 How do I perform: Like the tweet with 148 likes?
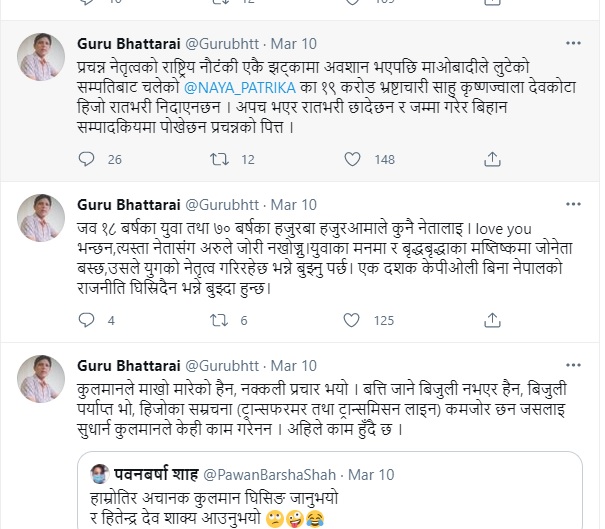point(354,159)
